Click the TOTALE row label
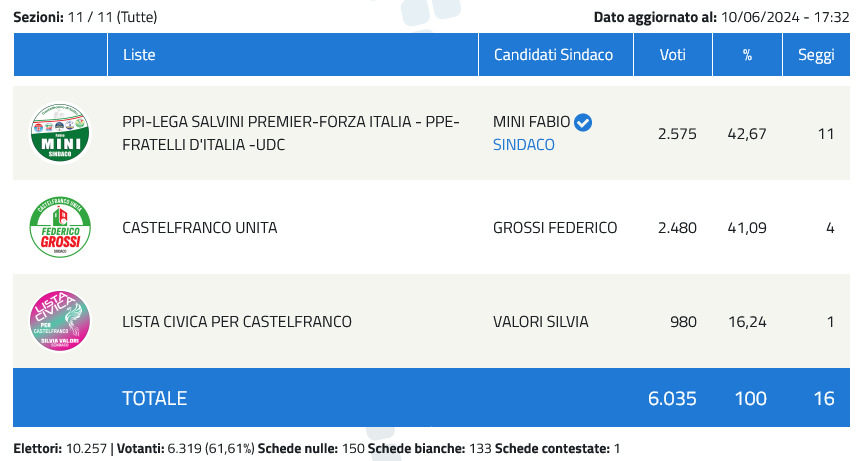The height and width of the screenshot is (461, 861). tap(154, 398)
